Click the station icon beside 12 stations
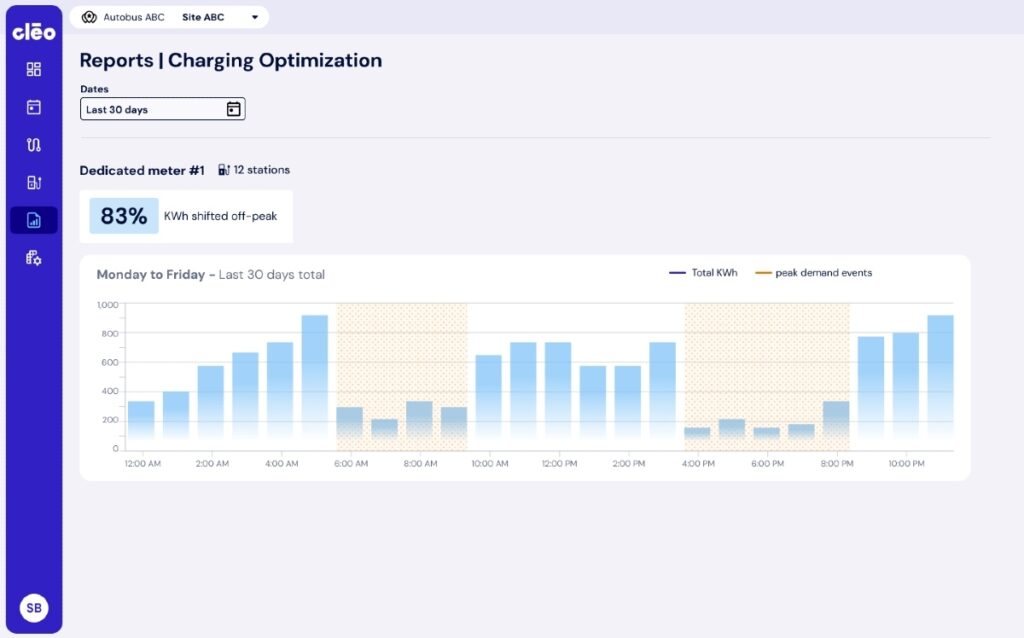 coord(225,169)
